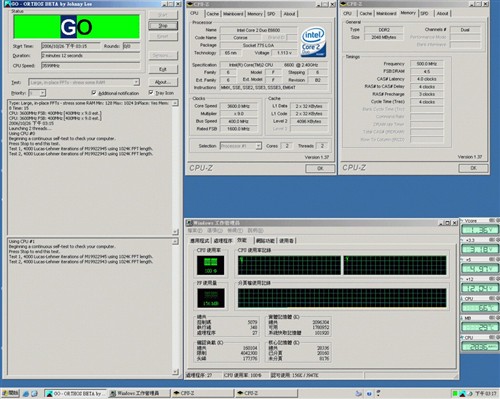The image size is (500, 399).
Task: Click the greyed Reset button in Orthos
Action: pos(163,36)
